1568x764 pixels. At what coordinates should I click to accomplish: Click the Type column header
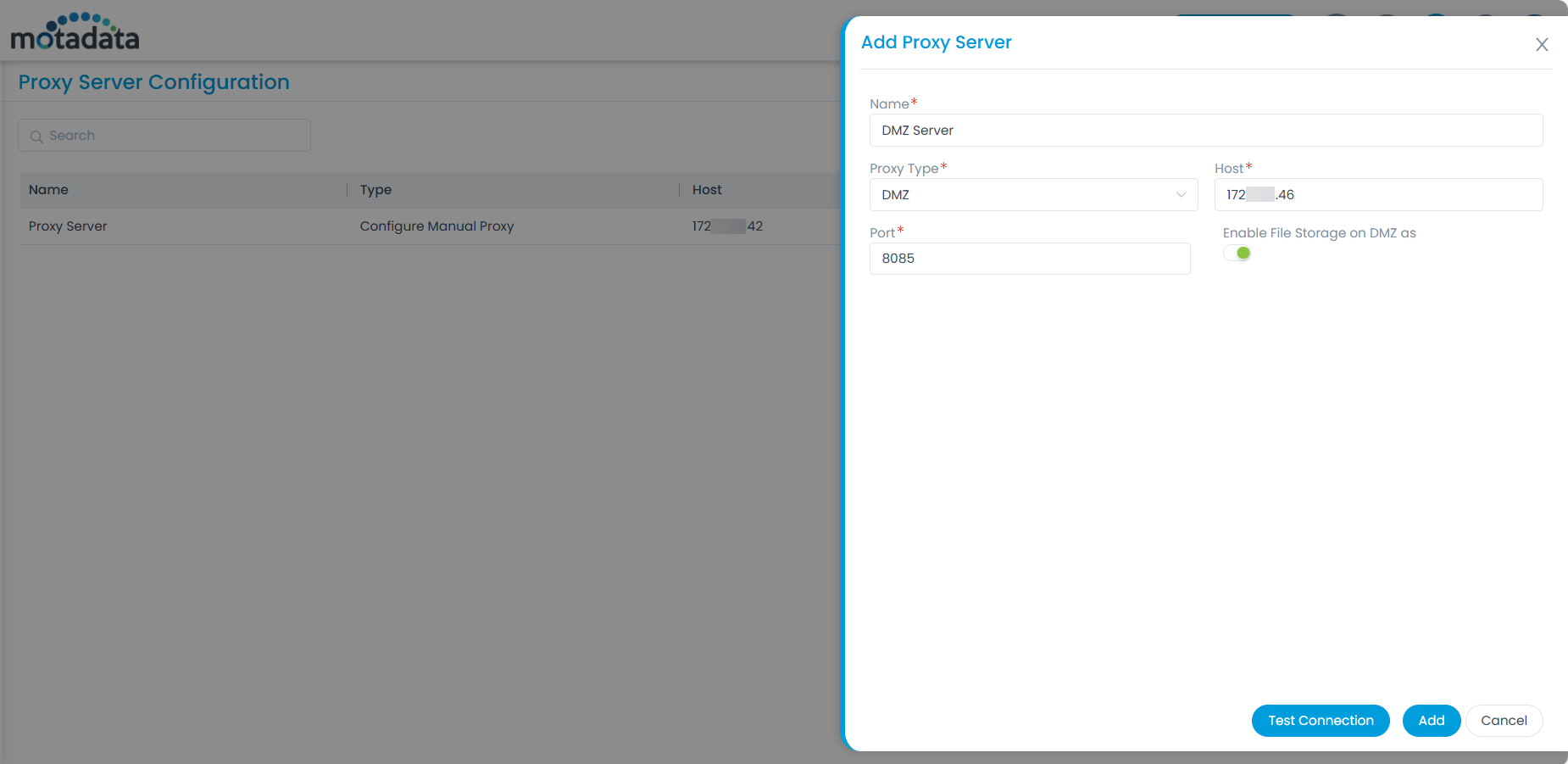[375, 190]
